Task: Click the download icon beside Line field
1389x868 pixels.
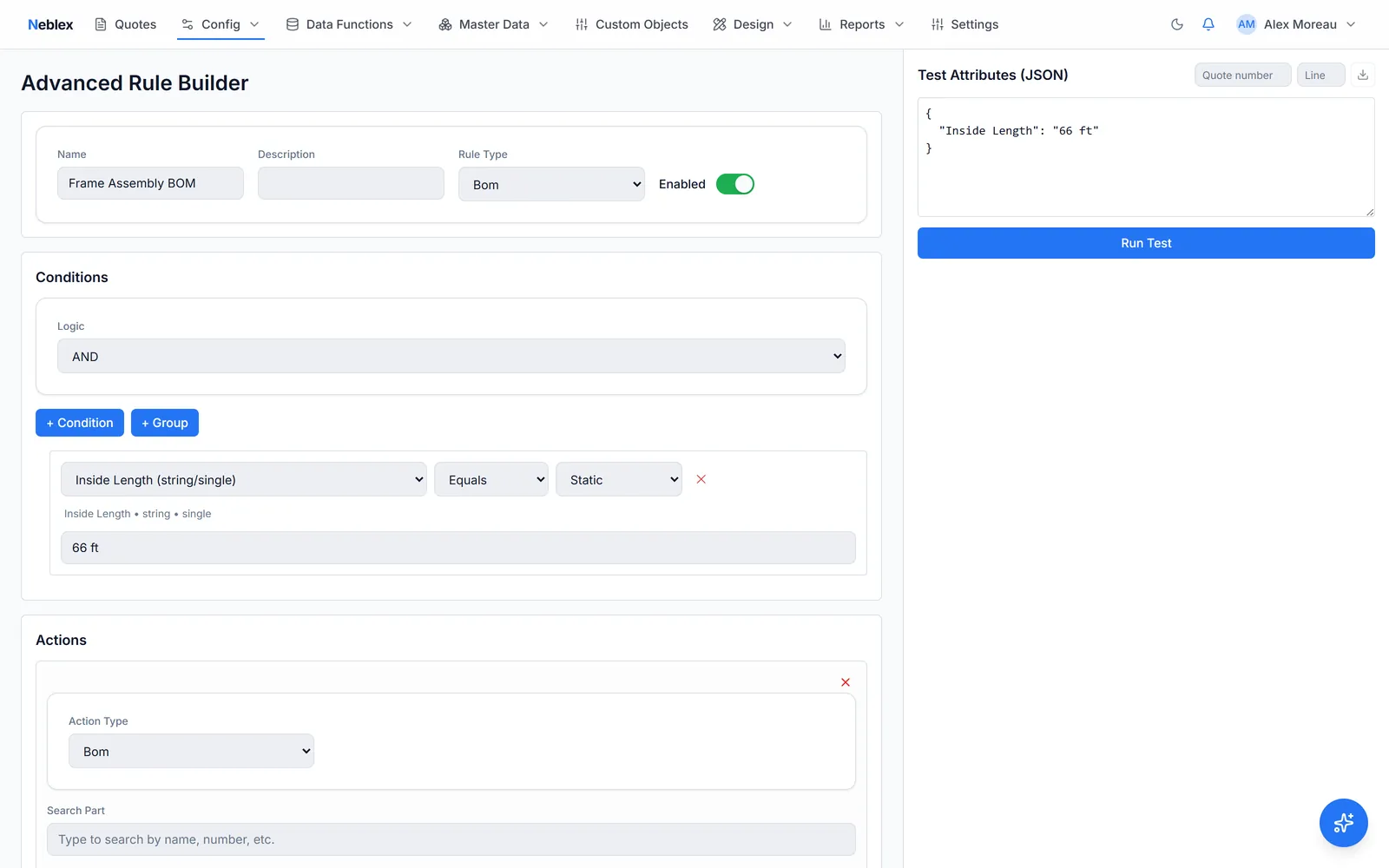Action: click(x=1363, y=75)
